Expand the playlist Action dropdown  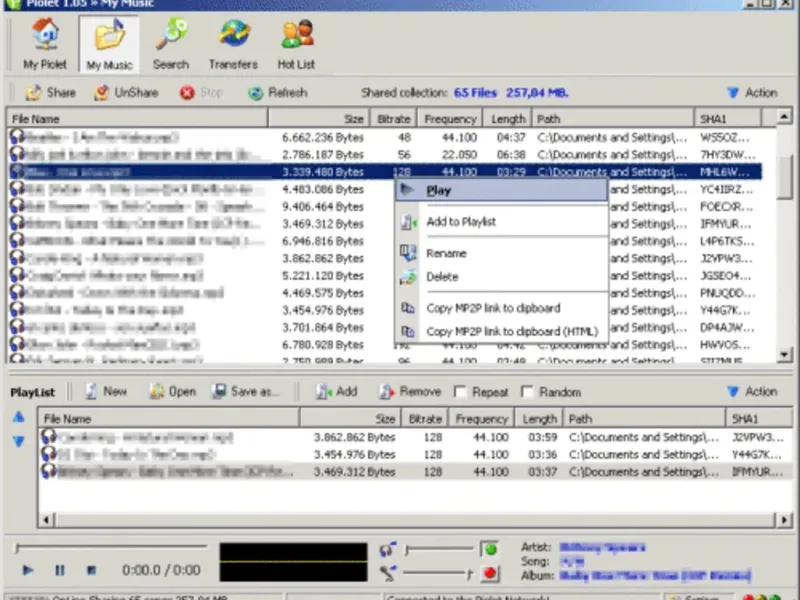tap(752, 392)
